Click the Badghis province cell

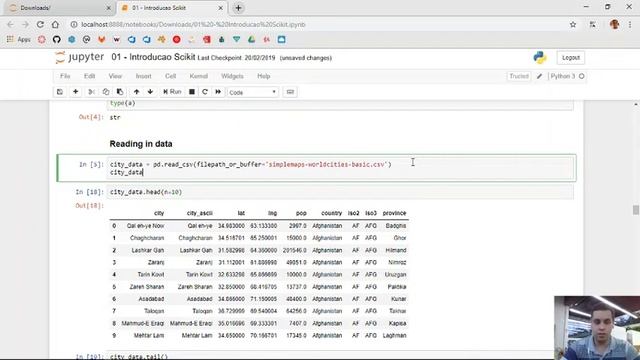point(396,226)
